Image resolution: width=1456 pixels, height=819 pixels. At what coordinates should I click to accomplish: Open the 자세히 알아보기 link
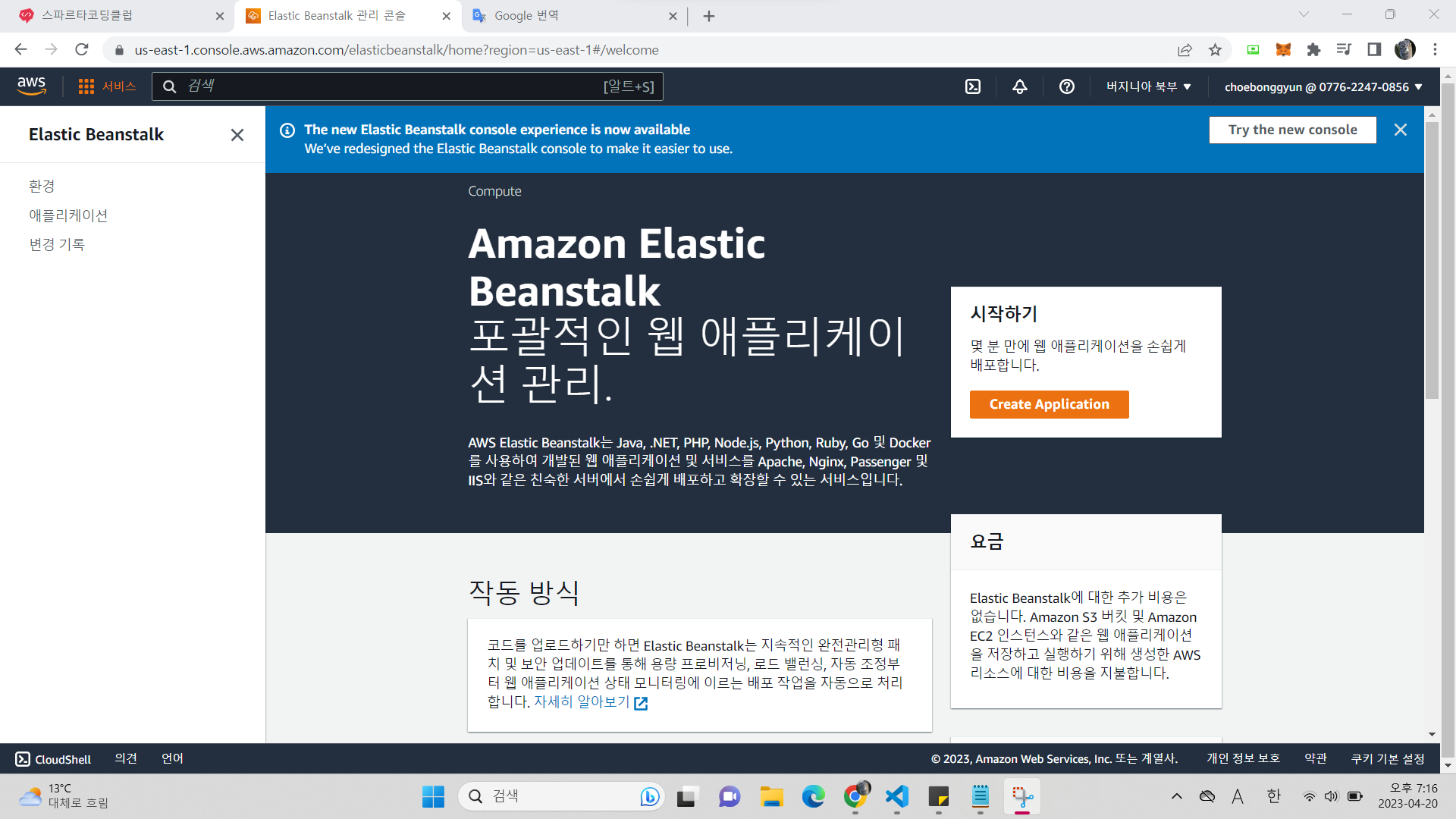click(x=590, y=702)
